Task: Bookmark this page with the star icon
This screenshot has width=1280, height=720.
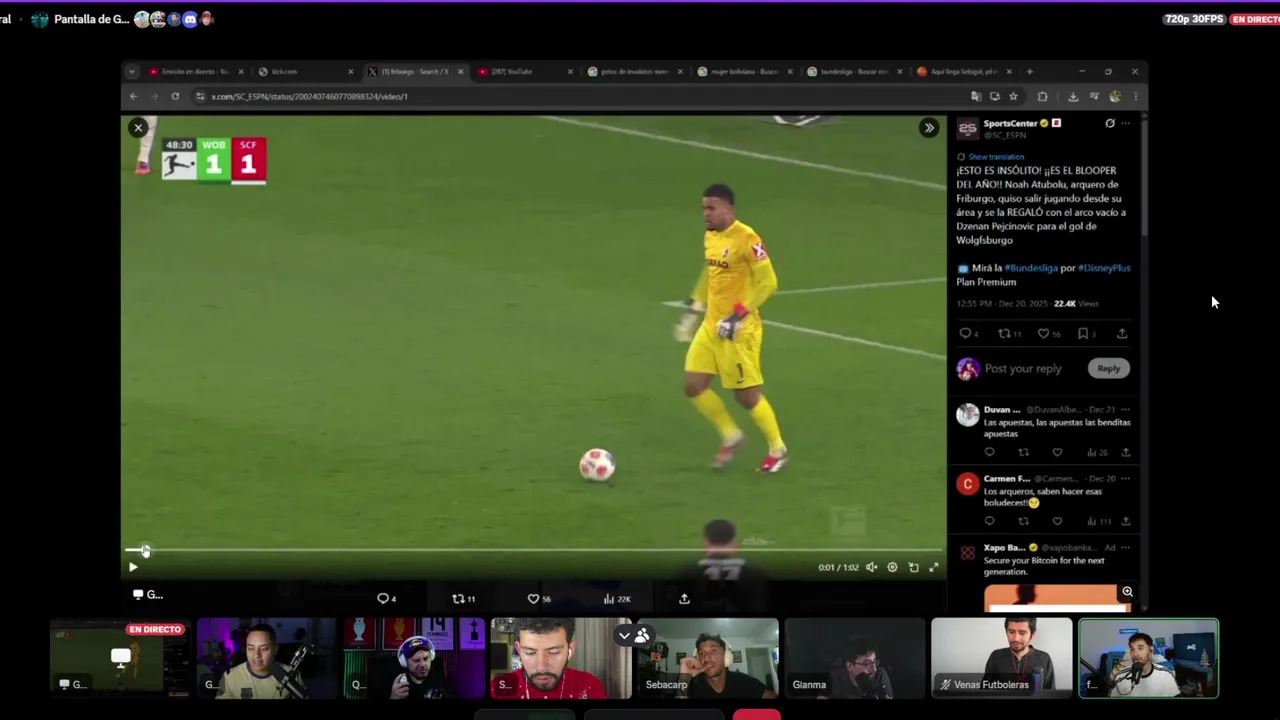Action: coord(1013,96)
